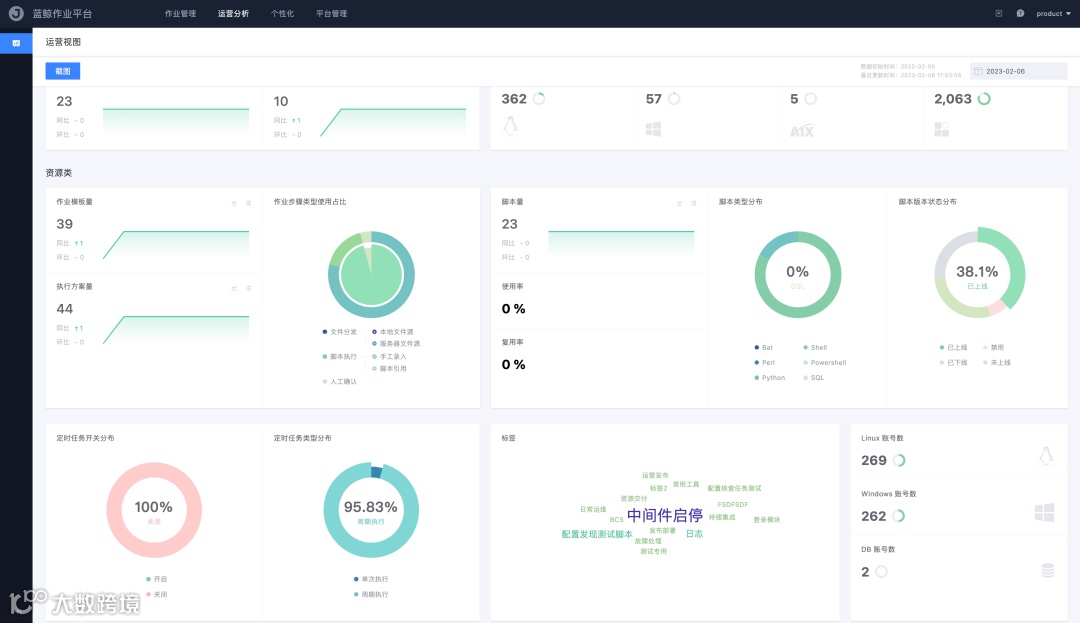Toggle 脚本执行 legend in step type chart
The width and height of the screenshot is (1080, 623).
(x=340, y=357)
